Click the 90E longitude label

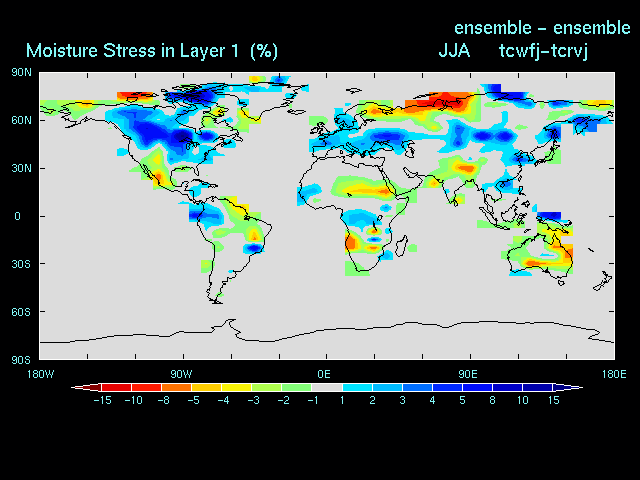pos(467,374)
